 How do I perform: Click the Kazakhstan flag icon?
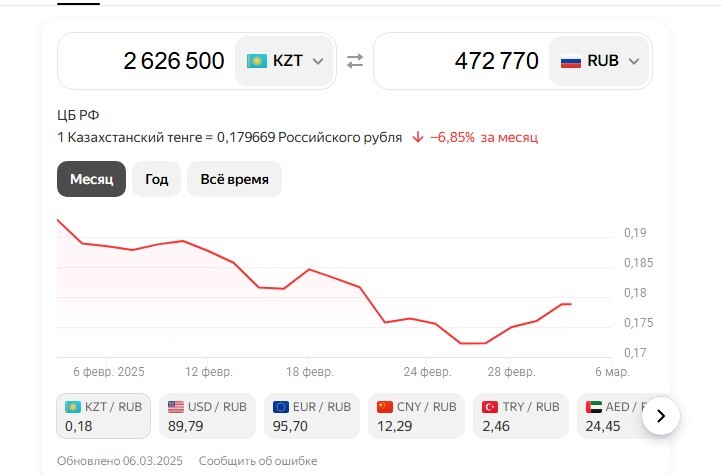256,61
